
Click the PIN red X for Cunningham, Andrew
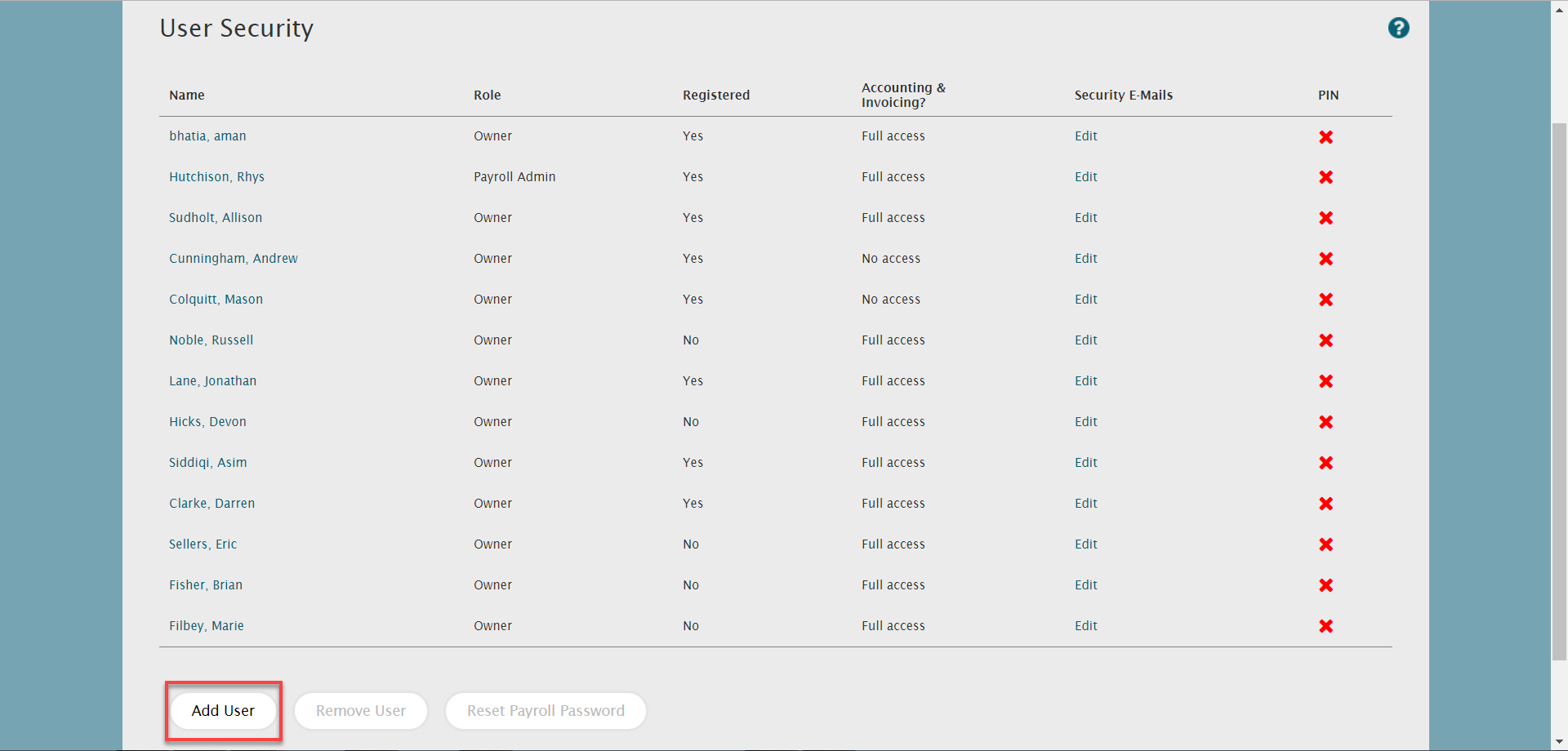click(x=1325, y=259)
